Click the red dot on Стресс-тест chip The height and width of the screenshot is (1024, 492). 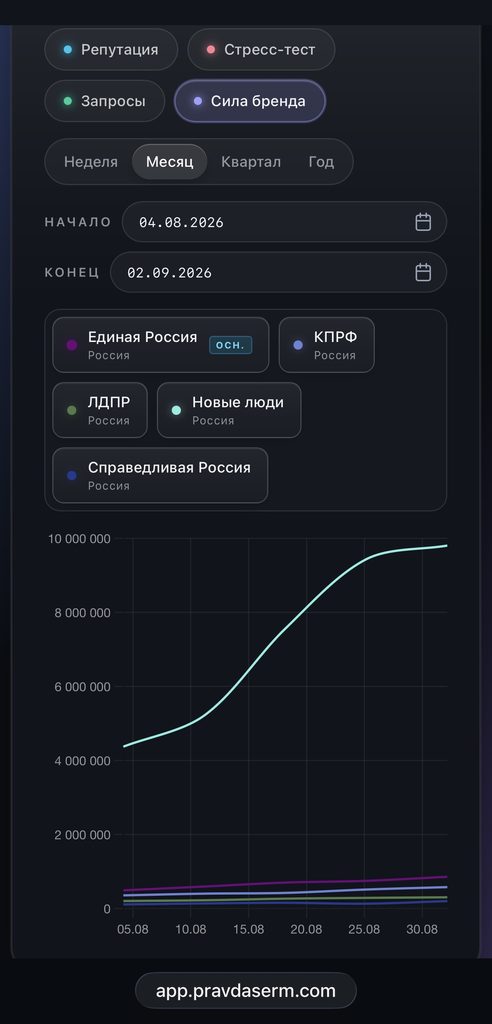[210, 50]
